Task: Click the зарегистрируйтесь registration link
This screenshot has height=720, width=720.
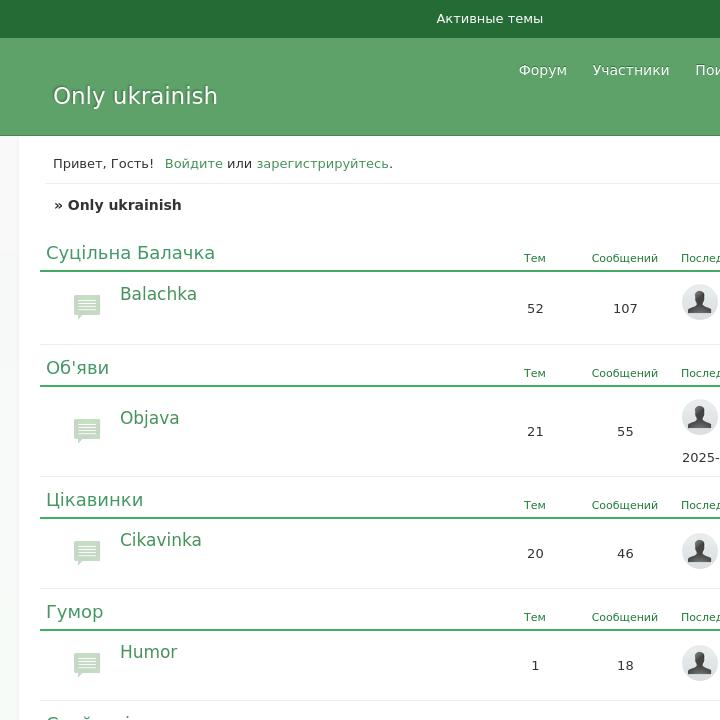Action: click(x=322, y=164)
